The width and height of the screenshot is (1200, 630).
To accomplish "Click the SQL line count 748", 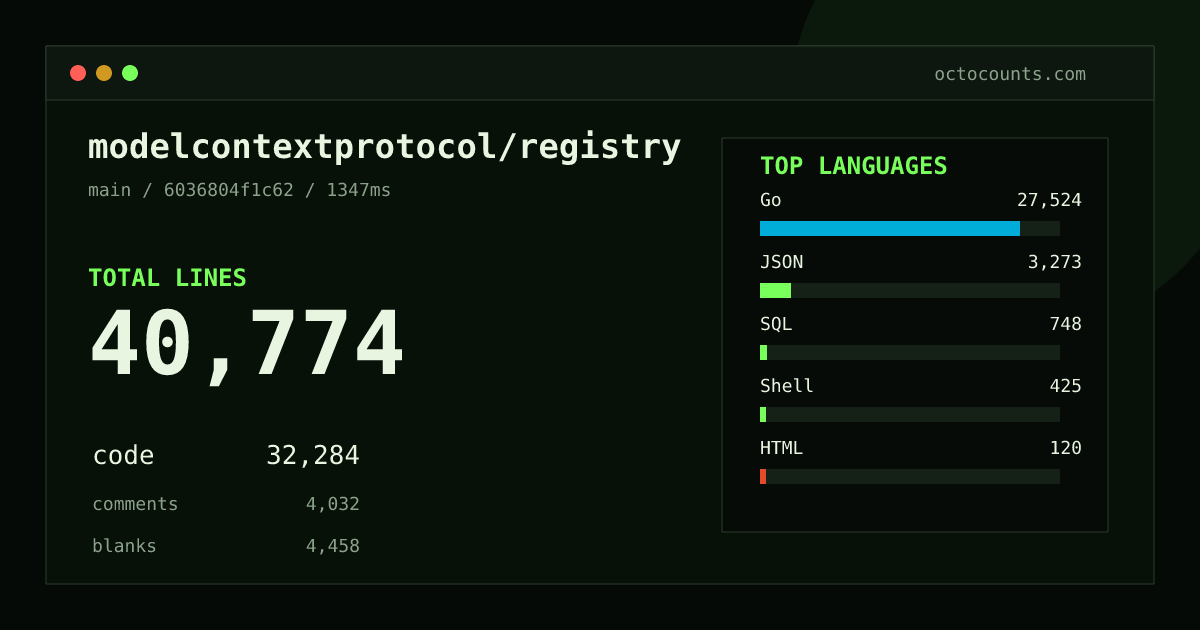I will 1065,324.
